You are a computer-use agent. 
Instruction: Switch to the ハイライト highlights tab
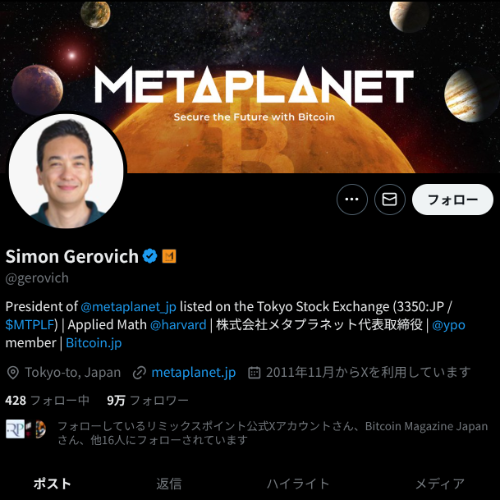[298, 484]
